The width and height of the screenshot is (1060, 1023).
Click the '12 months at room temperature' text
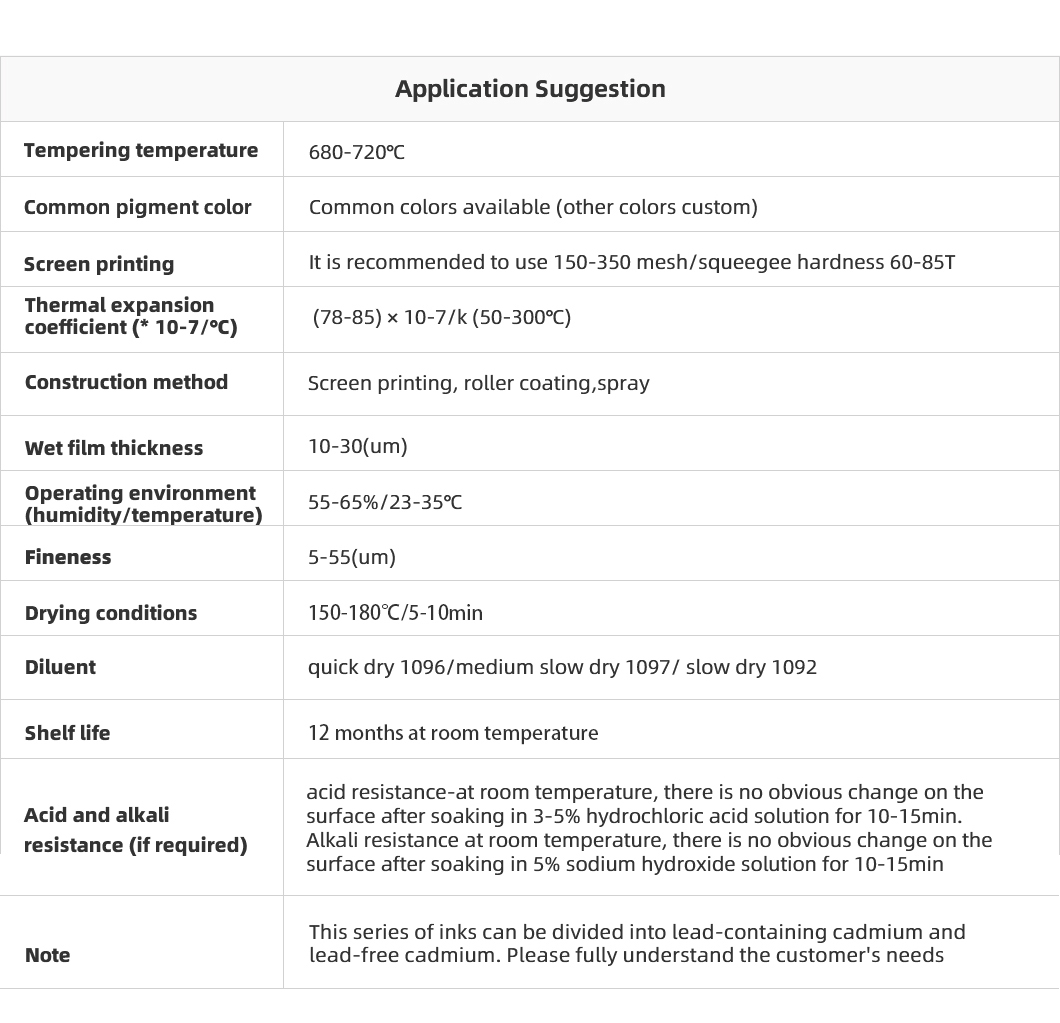tap(453, 733)
